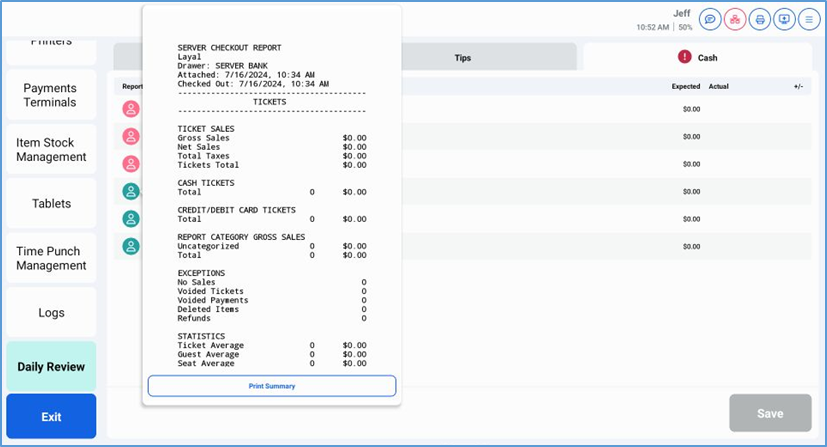Screen dimensions: 827x447
Task: Click the red alert icon beside Cash
Action: [685, 58]
